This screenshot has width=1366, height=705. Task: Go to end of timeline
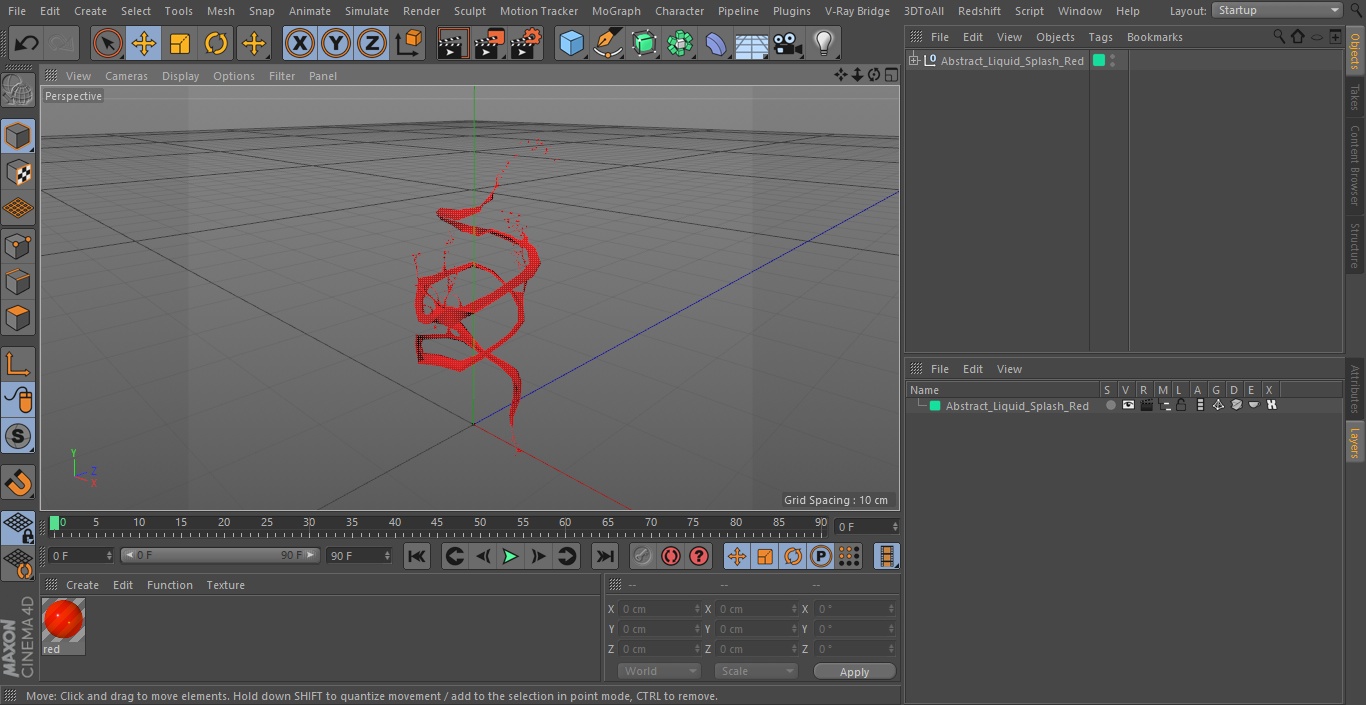coord(604,556)
